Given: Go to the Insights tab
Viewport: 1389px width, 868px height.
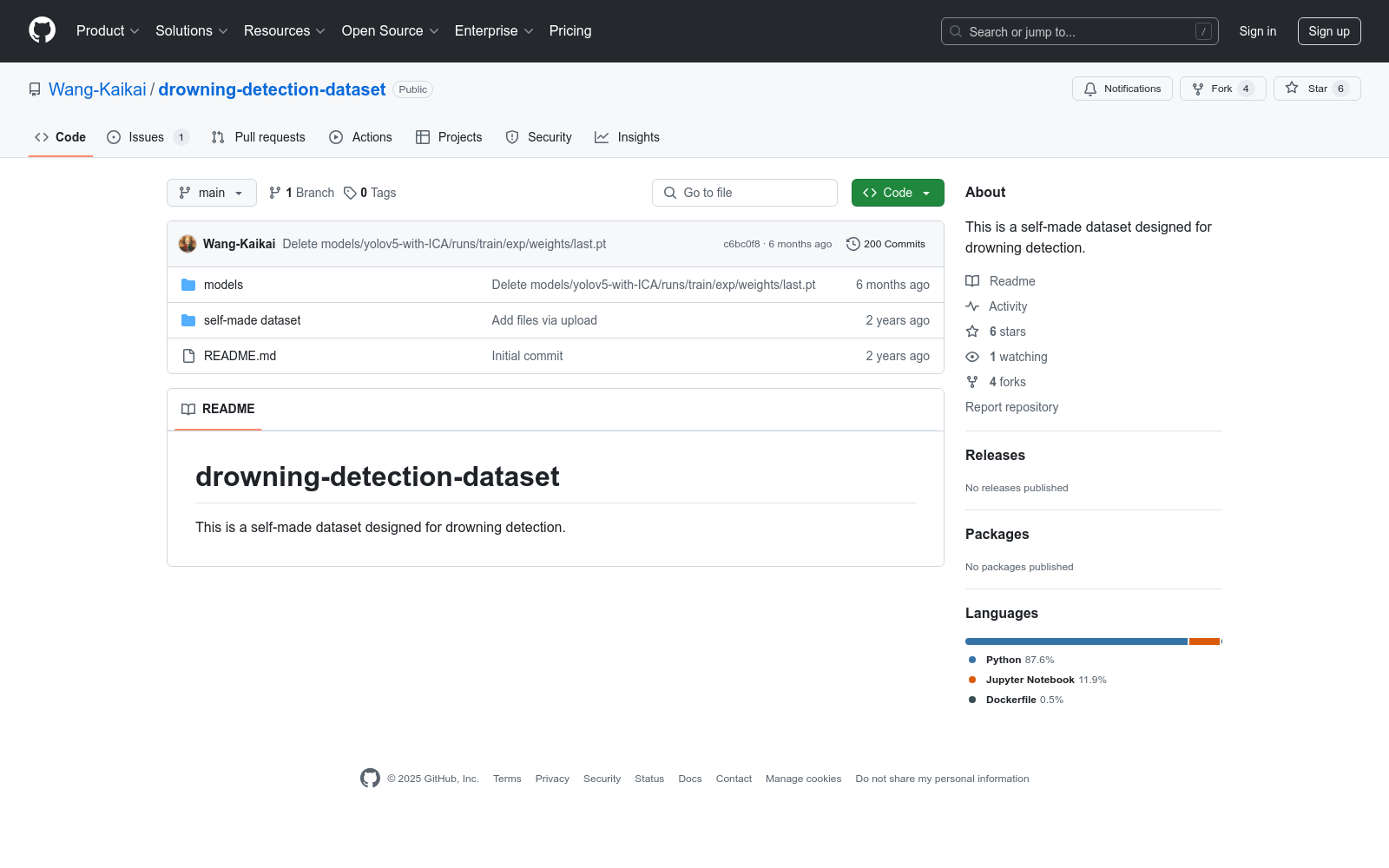Looking at the screenshot, I should tap(627, 137).
